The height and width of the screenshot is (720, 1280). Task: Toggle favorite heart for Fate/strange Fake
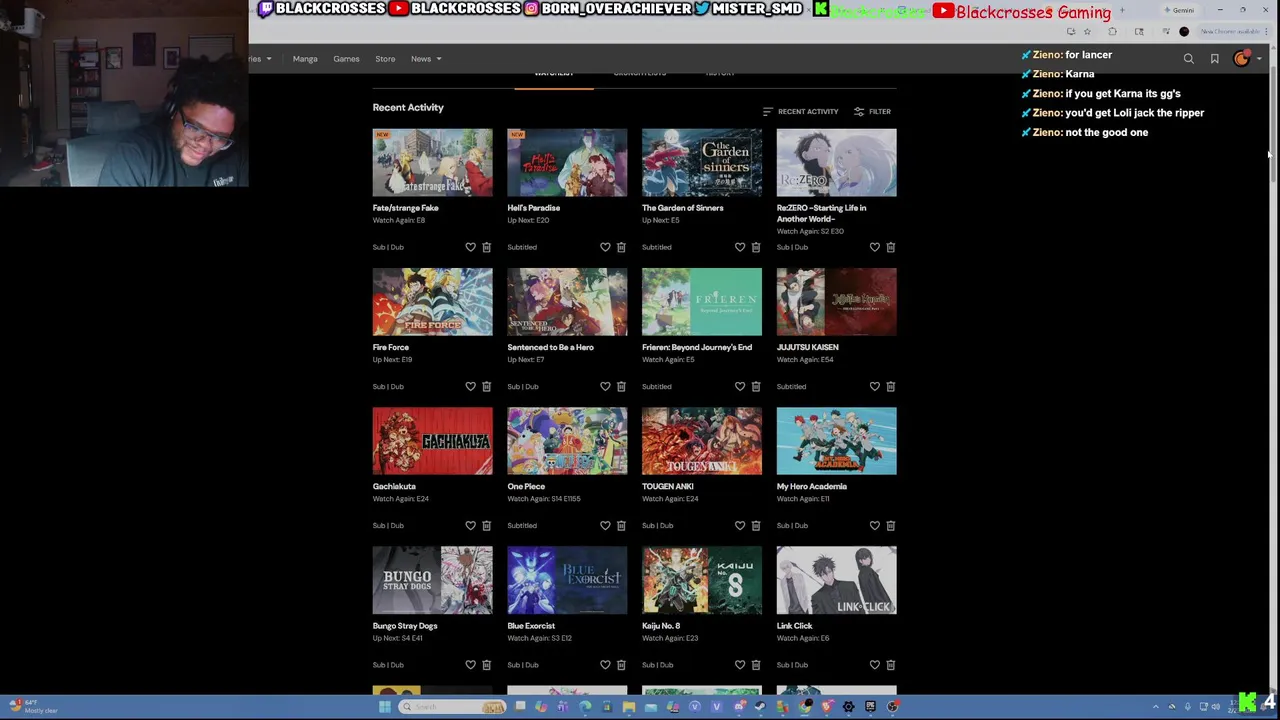coord(470,247)
